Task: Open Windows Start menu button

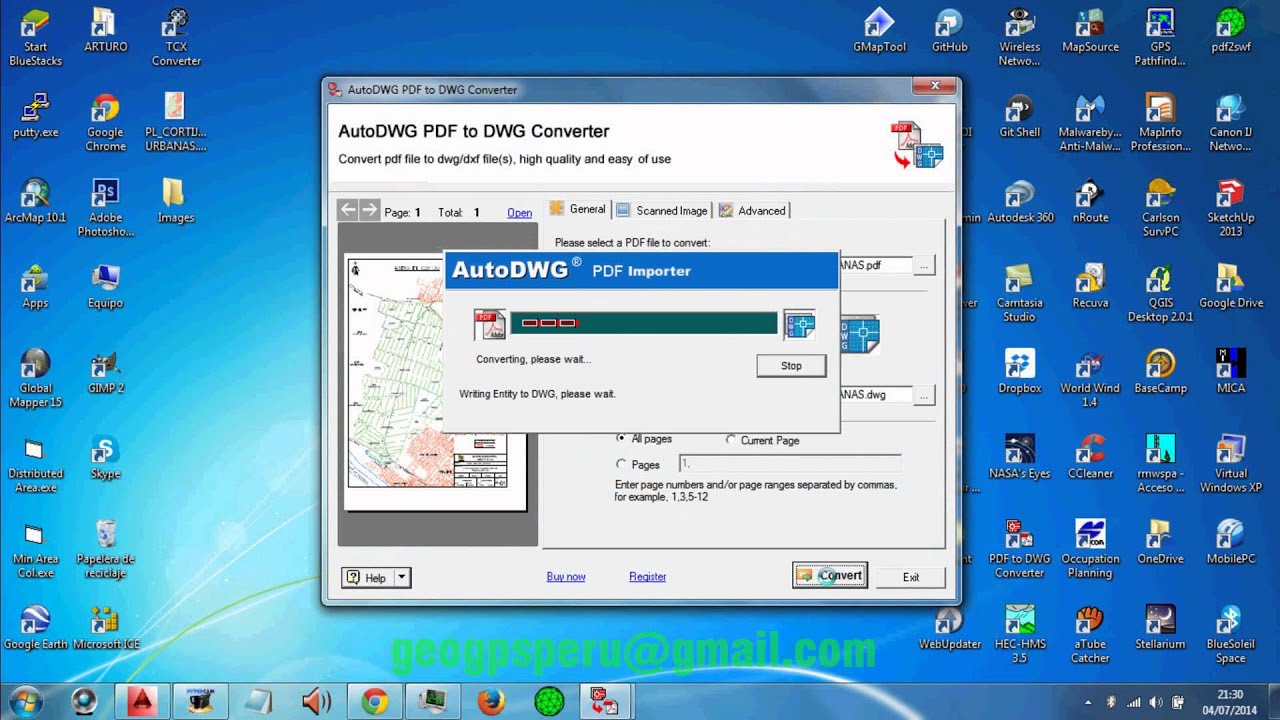Action: [x=26, y=701]
